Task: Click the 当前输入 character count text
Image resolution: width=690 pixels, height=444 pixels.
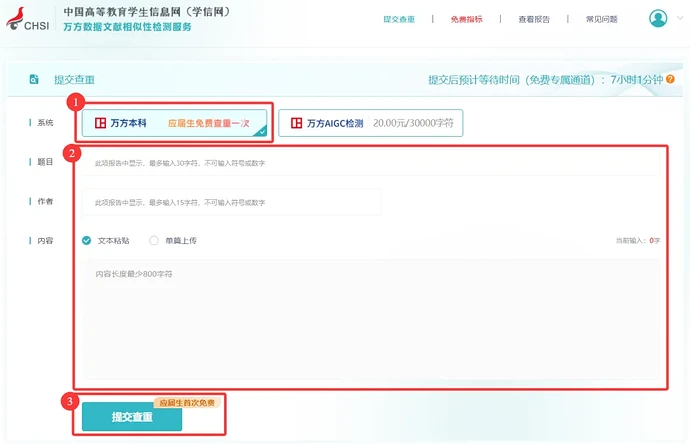Action: click(x=638, y=240)
